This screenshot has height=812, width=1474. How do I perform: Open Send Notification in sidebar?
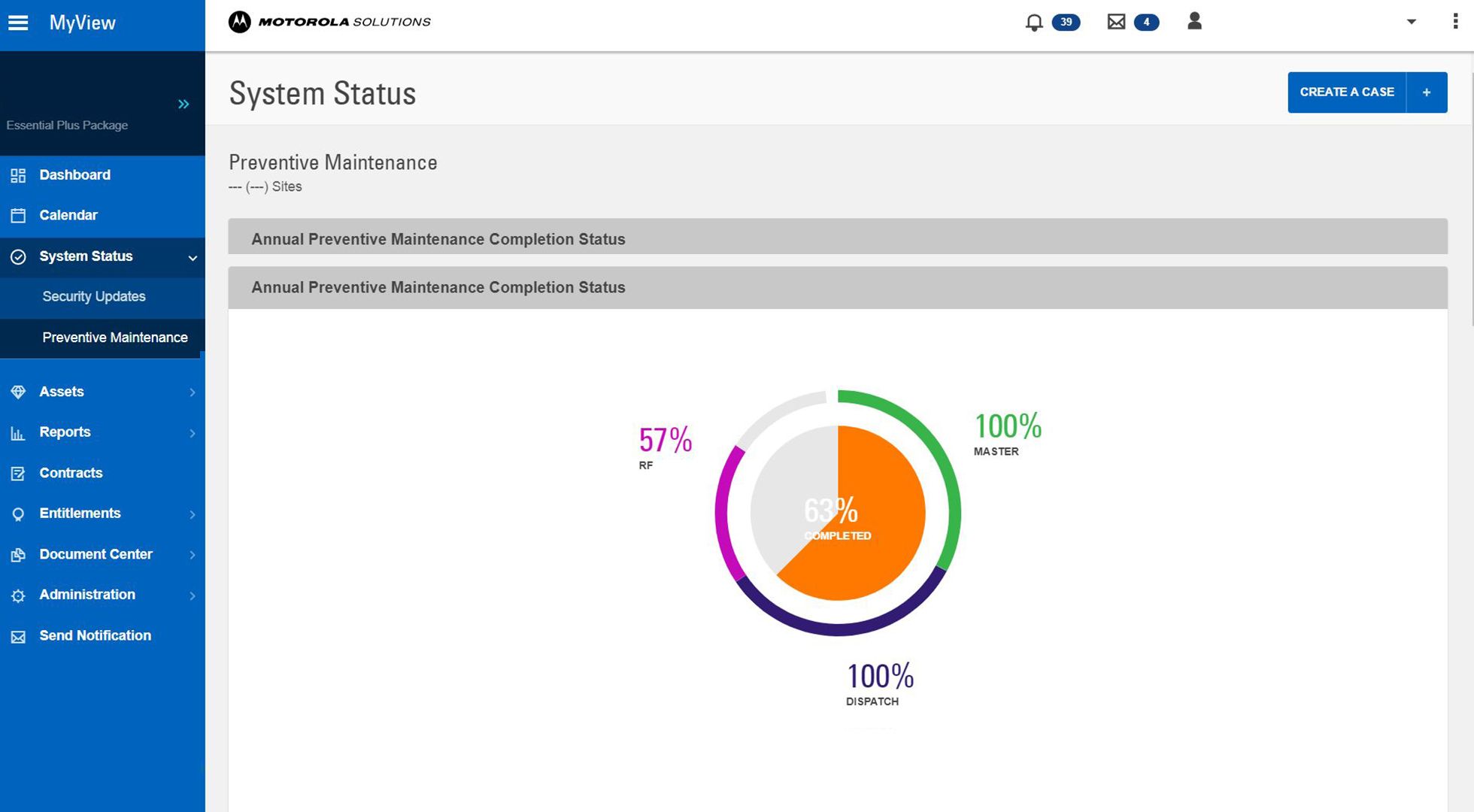tap(95, 635)
